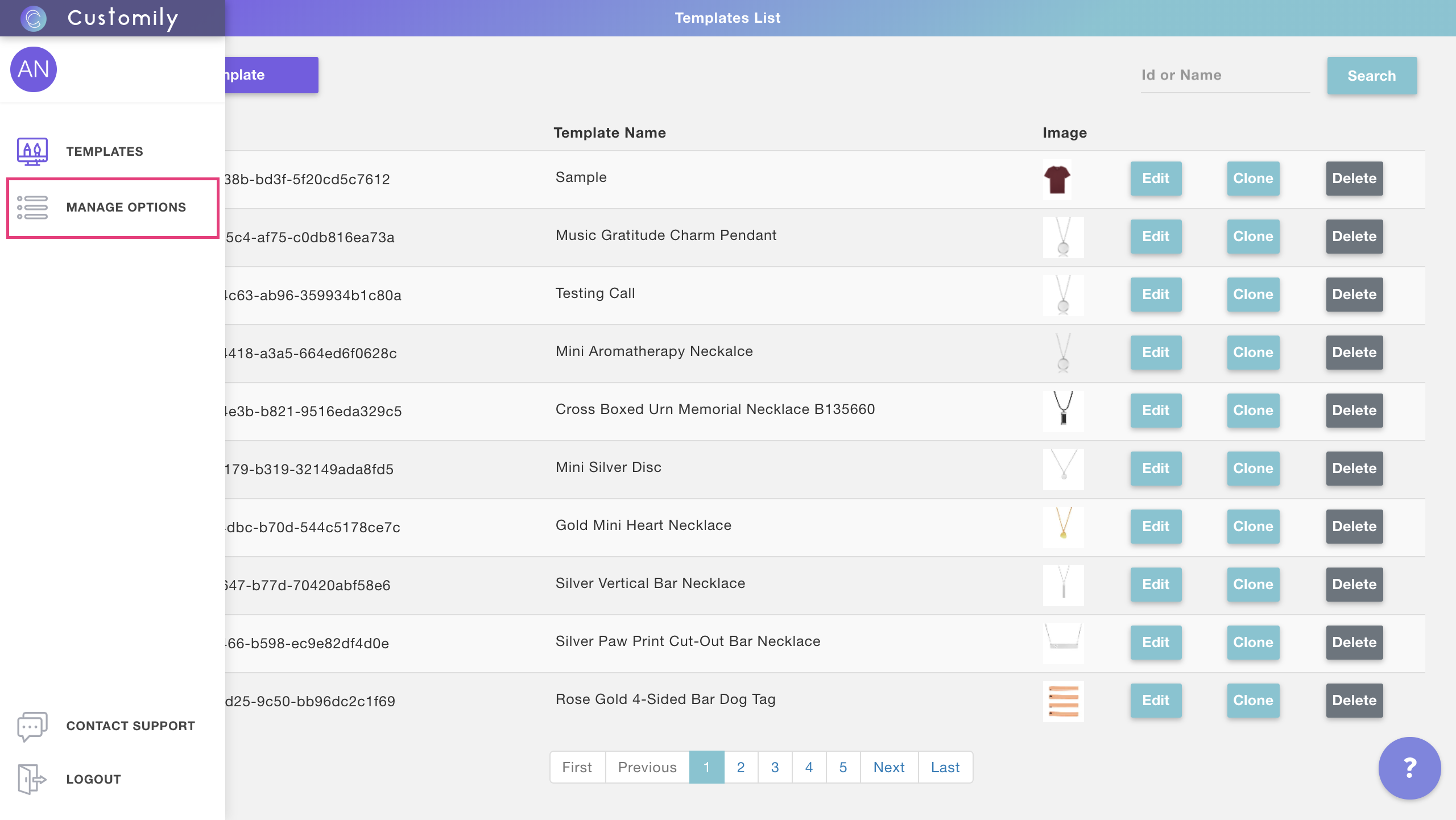The width and height of the screenshot is (1456, 820).
Task: Open Rose Gold Dog Tag thumbnail image
Action: [1063, 701]
